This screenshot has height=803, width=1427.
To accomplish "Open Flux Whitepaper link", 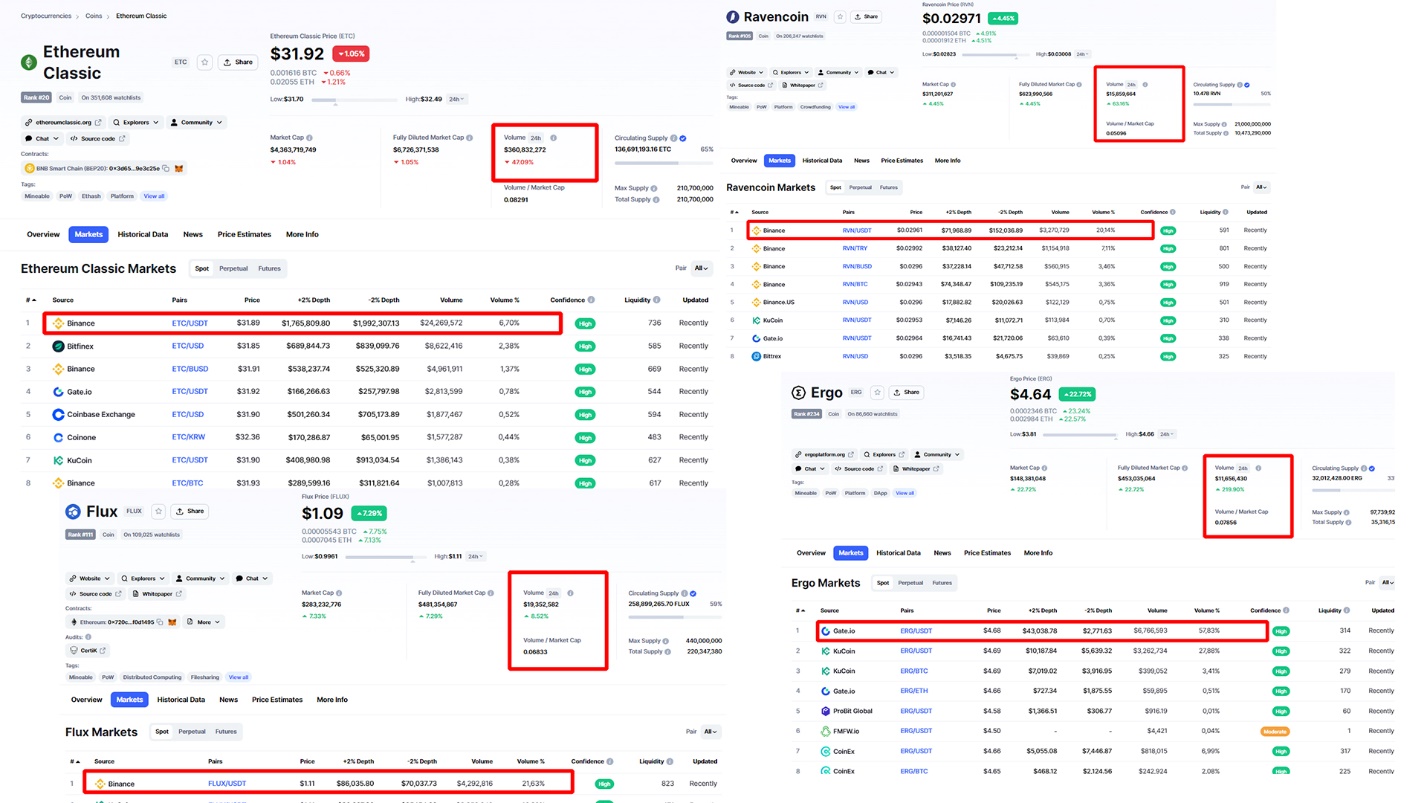I will 158,594.
